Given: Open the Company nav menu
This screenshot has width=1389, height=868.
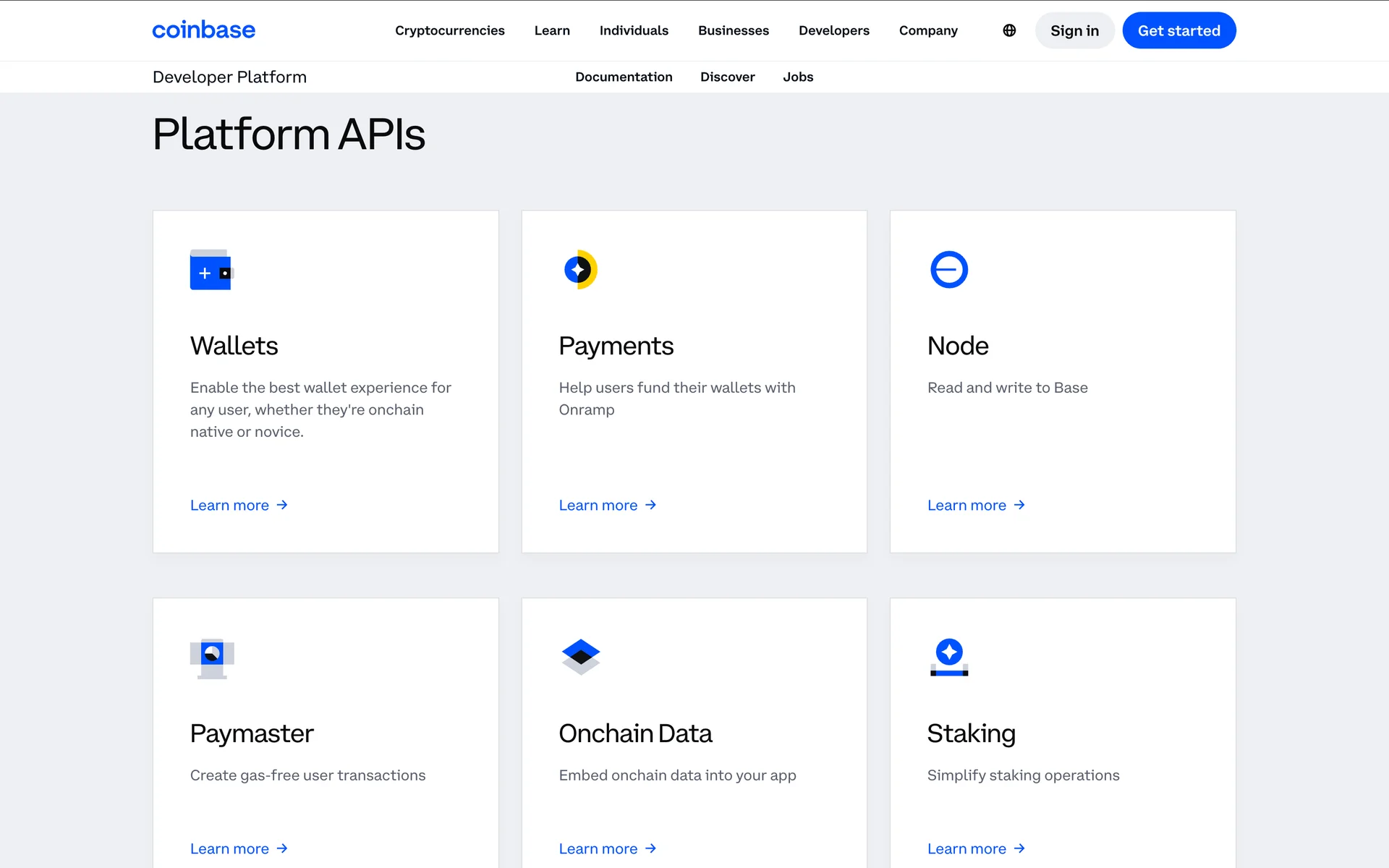Looking at the screenshot, I should (927, 30).
